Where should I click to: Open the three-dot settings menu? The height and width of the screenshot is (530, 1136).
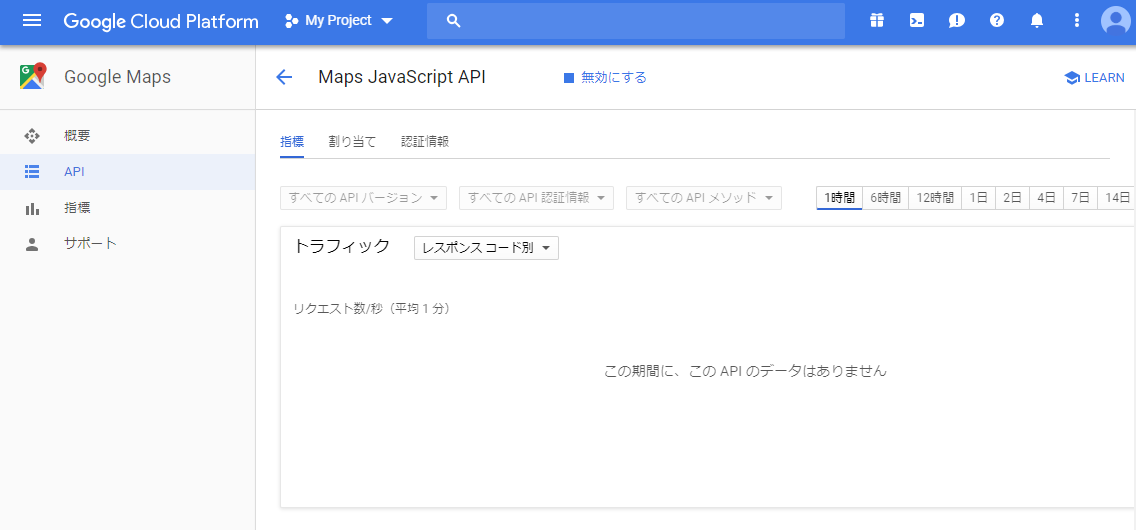click(x=1077, y=21)
